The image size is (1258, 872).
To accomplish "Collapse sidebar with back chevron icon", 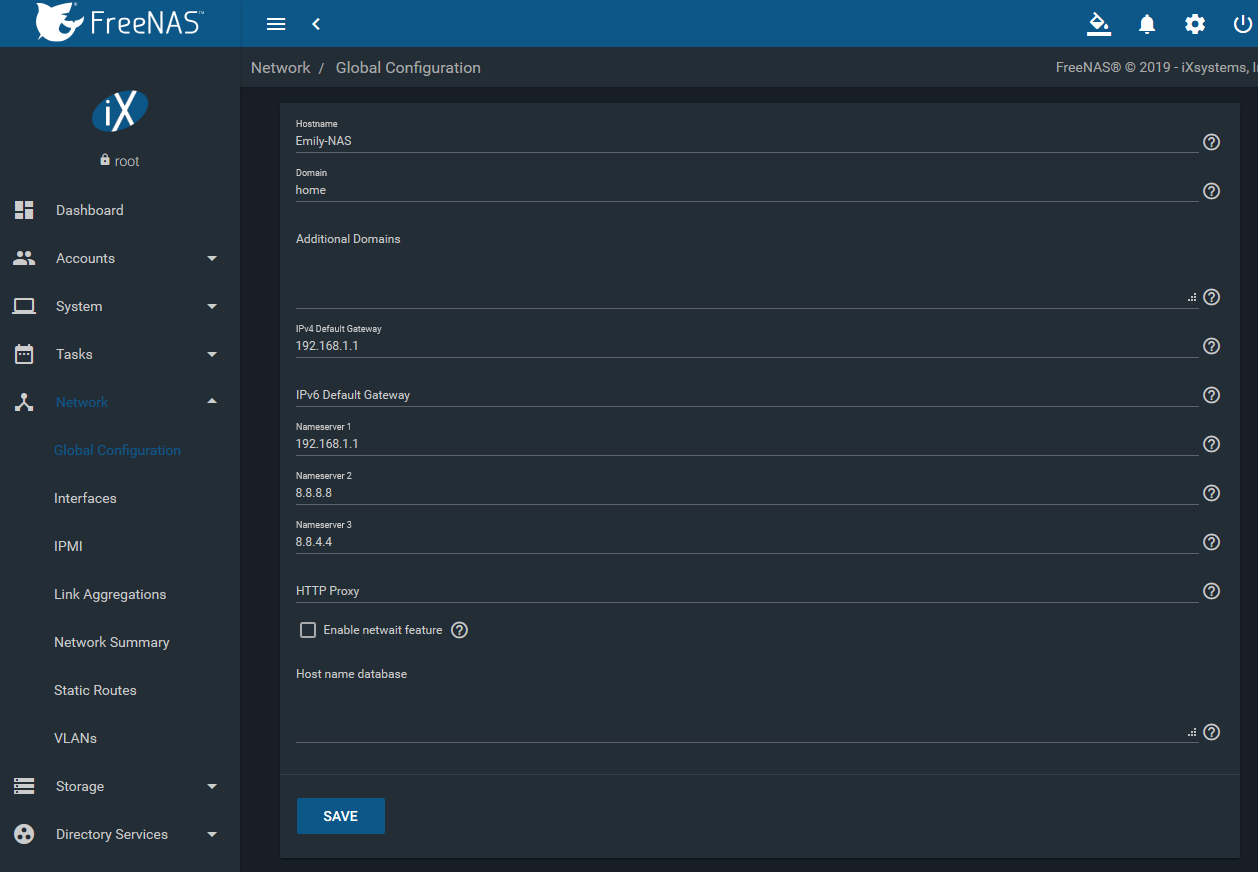I will [315, 24].
